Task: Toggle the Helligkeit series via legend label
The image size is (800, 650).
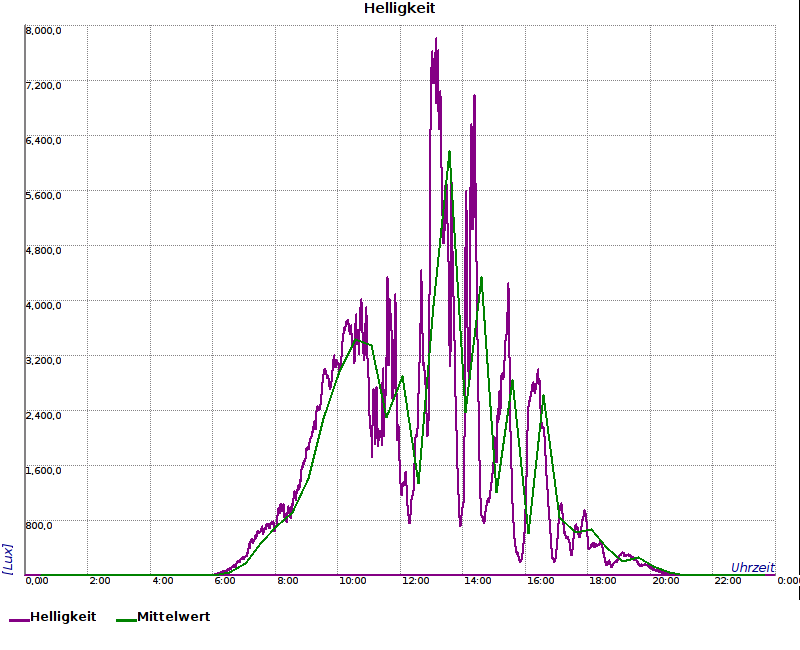Action: pos(63,617)
